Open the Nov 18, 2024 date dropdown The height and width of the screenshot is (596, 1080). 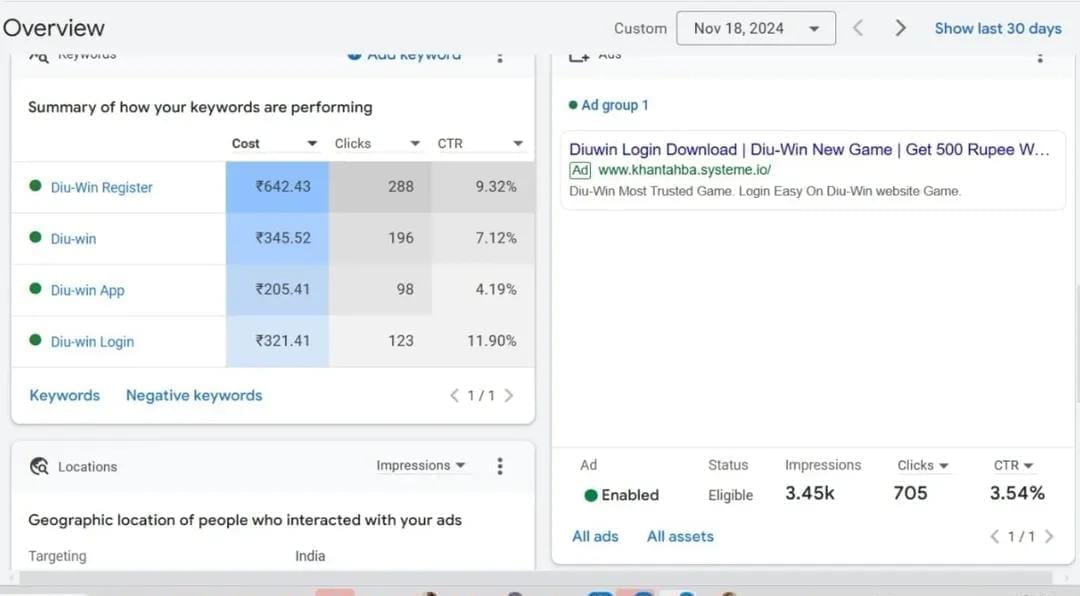(755, 28)
